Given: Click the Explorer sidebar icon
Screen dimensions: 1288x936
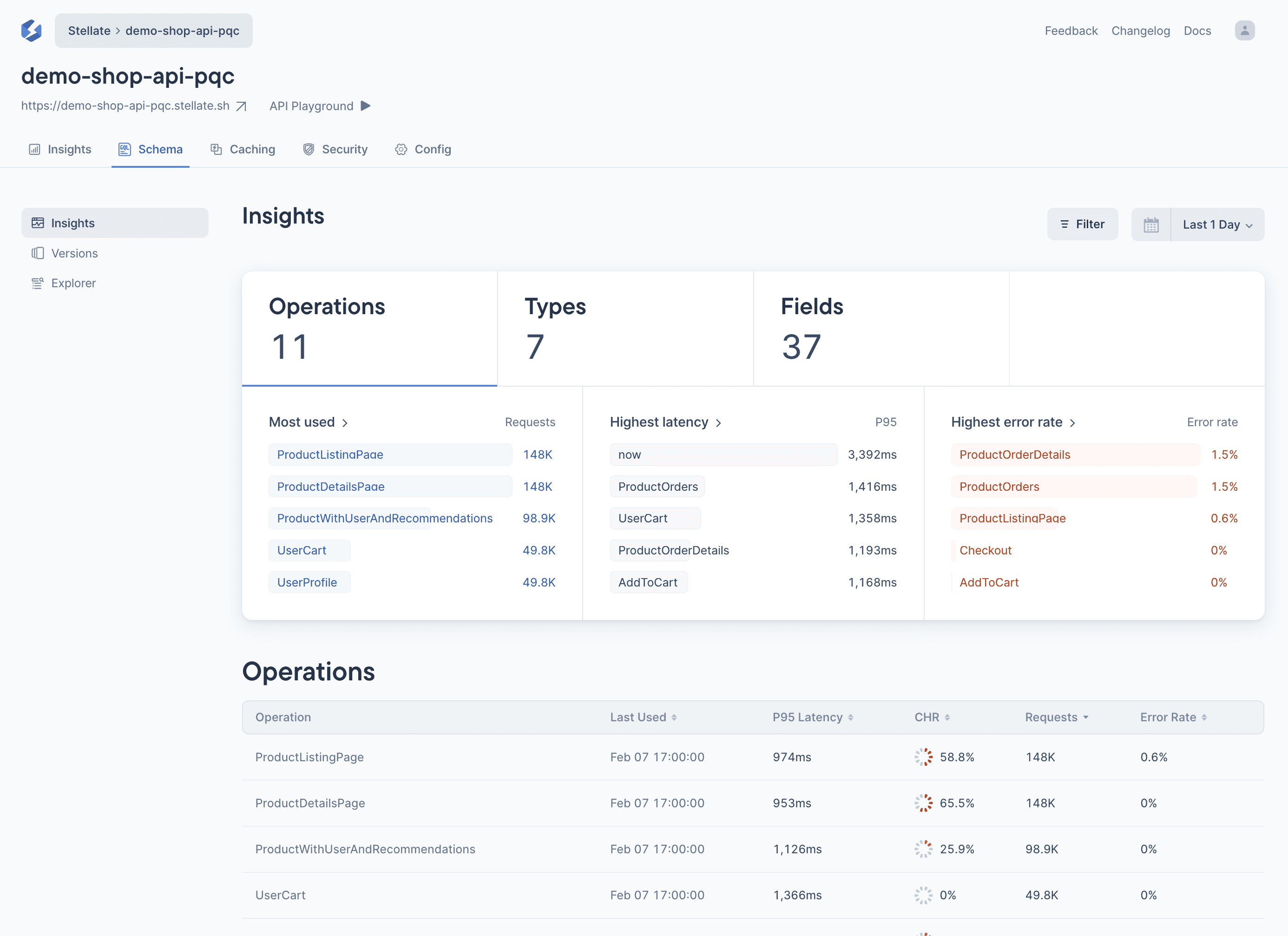Looking at the screenshot, I should 38,283.
